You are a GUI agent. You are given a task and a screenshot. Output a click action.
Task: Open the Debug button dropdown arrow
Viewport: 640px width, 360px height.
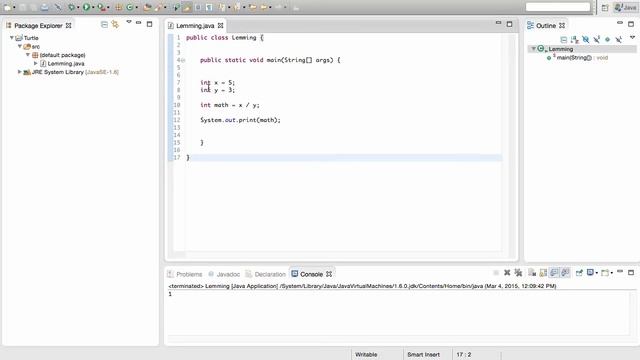coord(78,7)
